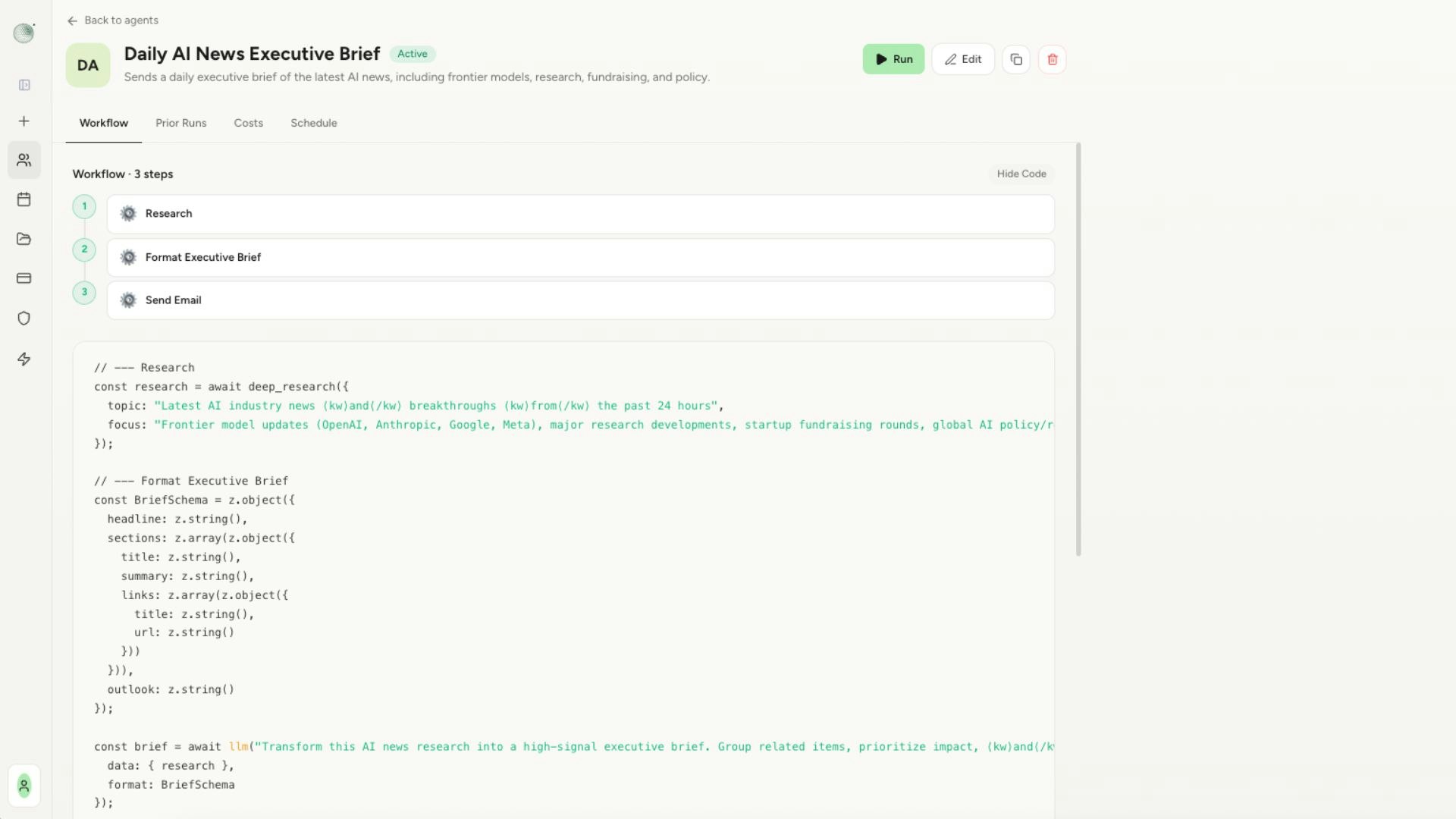1456x819 pixels.
Task: Open the sidebar panel toggle icon
Action: pyautogui.click(x=24, y=85)
